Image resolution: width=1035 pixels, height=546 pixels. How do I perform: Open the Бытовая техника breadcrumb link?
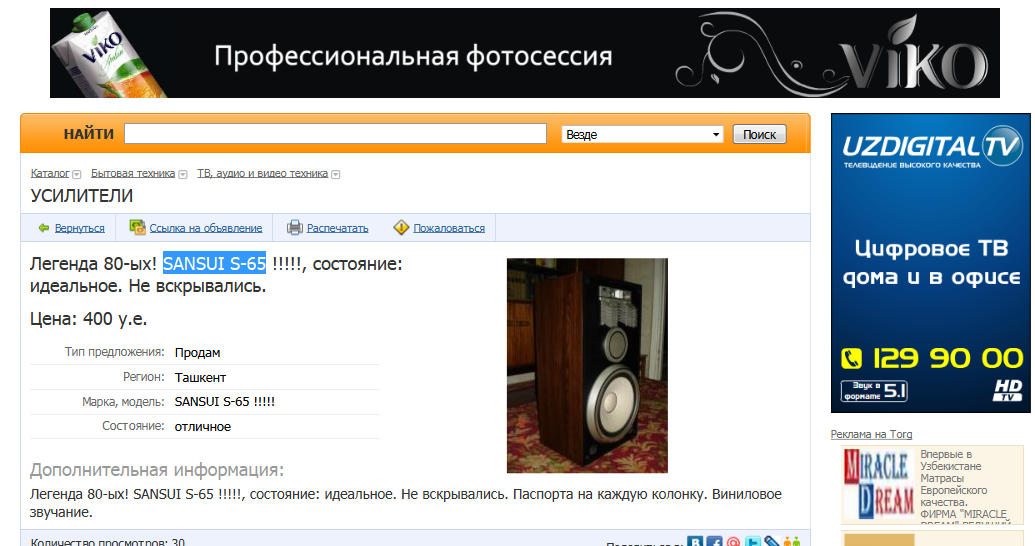click(x=133, y=173)
